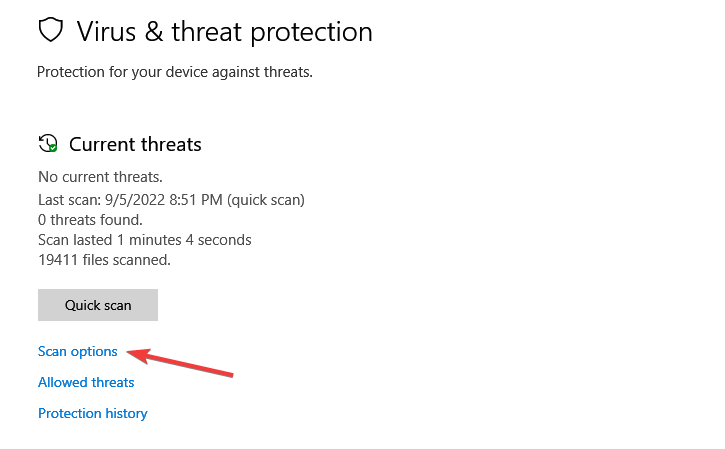The height and width of the screenshot is (449, 725).
Task: Click the Current threats section heading text
Action: (x=135, y=144)
